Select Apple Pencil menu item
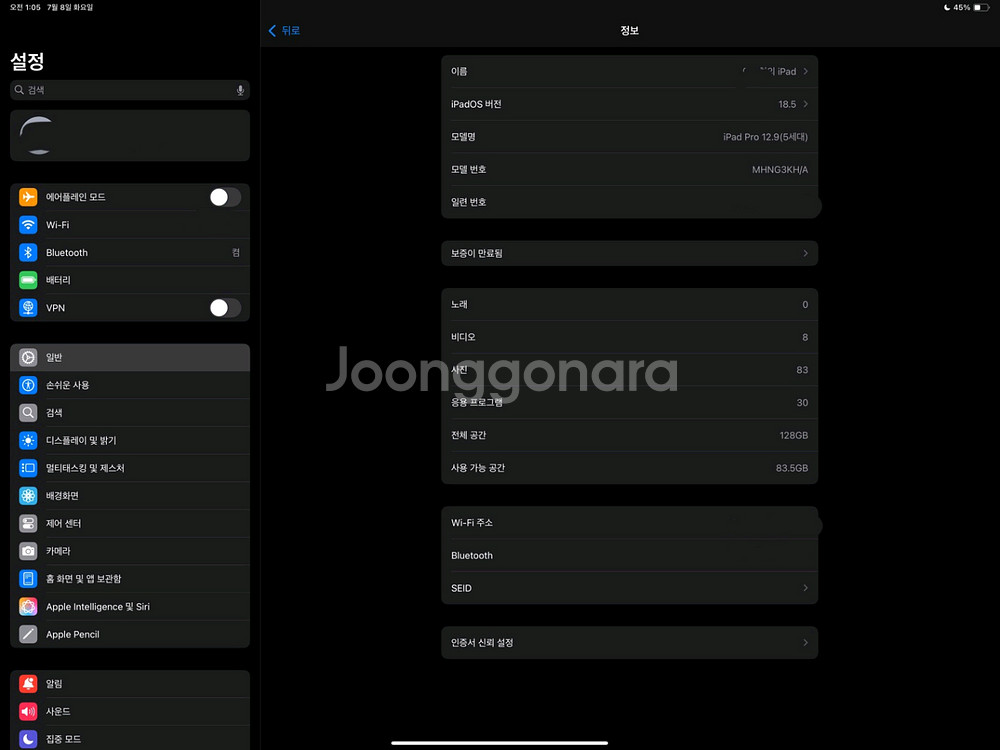 (130, 635)
